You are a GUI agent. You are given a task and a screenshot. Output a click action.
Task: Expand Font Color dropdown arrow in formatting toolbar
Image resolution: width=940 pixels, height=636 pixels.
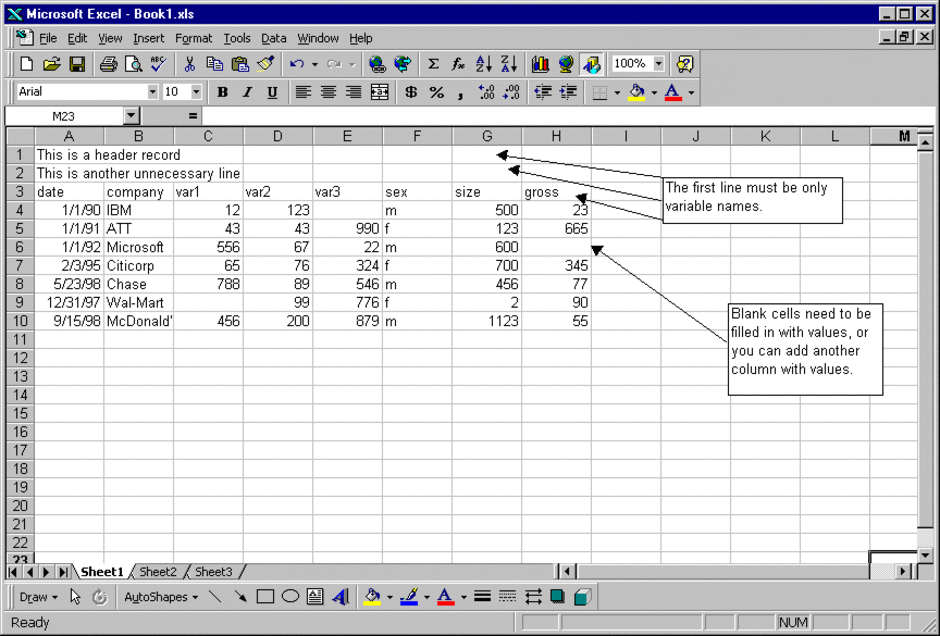pos(691,93)
